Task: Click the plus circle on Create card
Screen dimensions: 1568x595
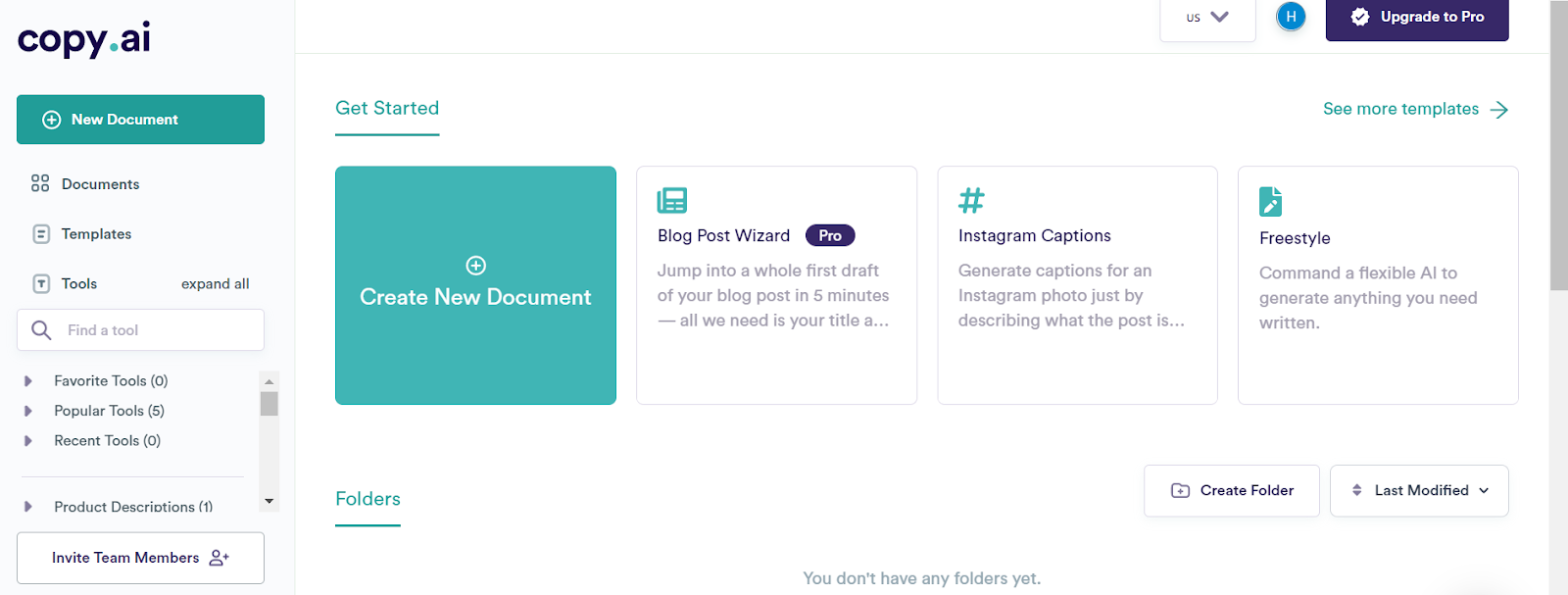Action: click(x=476, y=266)
